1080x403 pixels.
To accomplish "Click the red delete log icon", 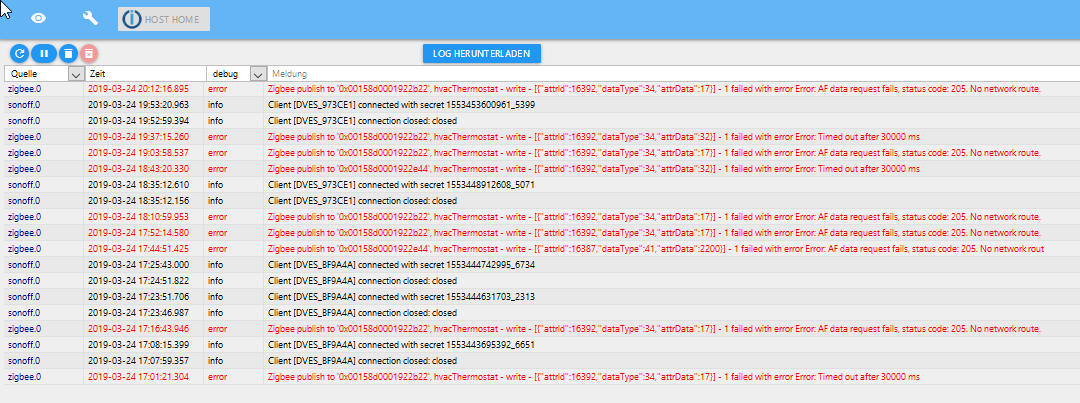I will 89,53.
